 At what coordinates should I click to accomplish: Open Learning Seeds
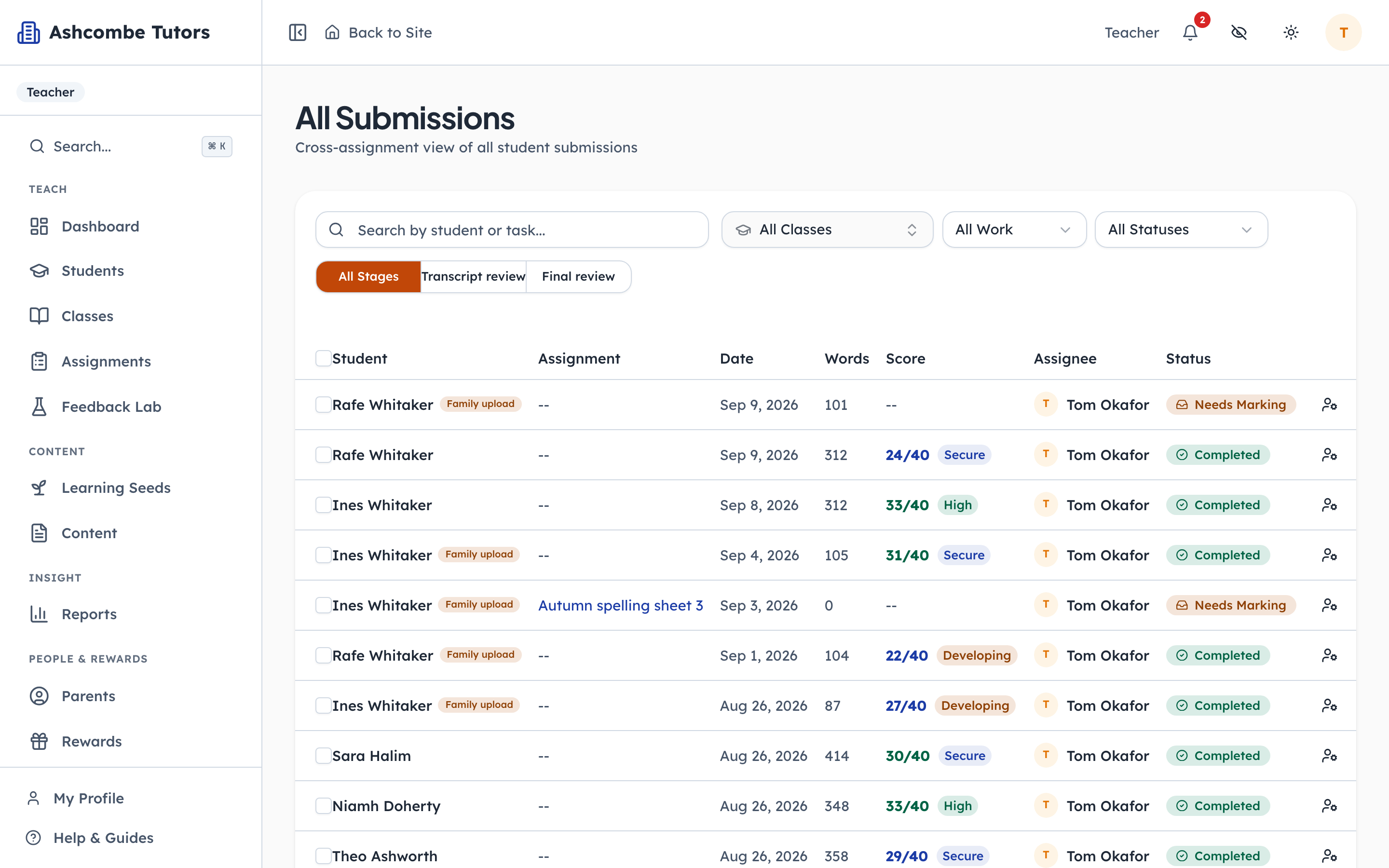(131, 488)
